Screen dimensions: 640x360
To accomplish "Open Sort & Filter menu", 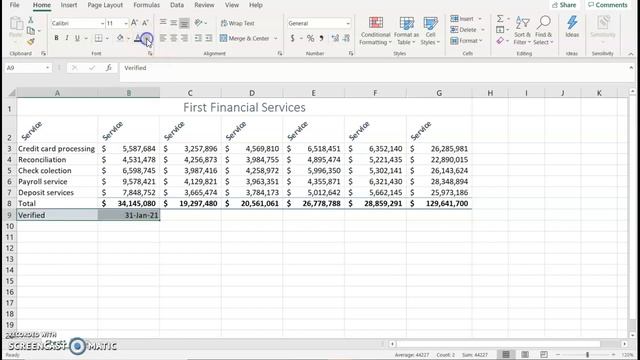I will click(x=522, y=31).
